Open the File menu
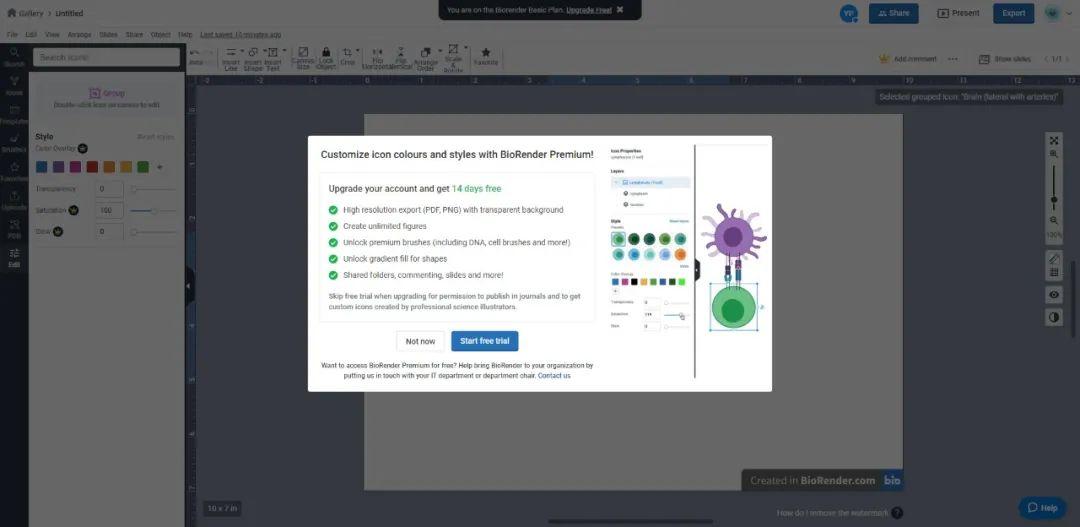This screenshot has height=527, width=1080. [12, 34]
